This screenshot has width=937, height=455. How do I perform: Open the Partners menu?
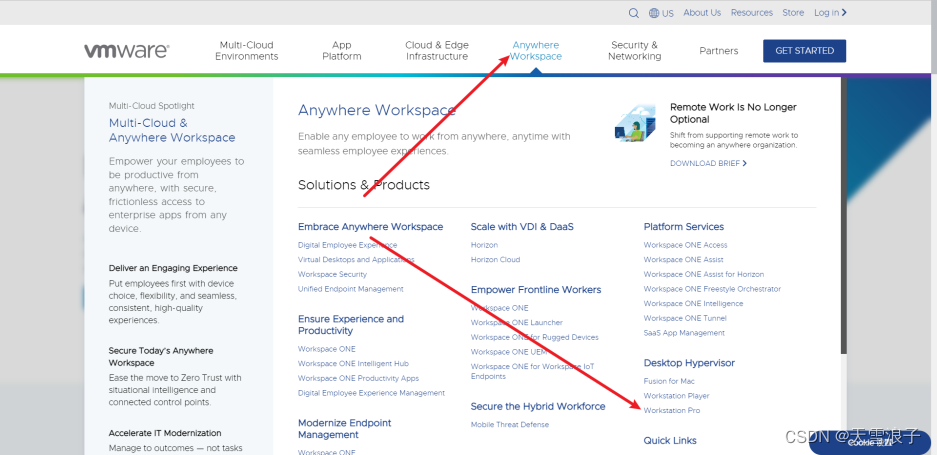(719, 51)
